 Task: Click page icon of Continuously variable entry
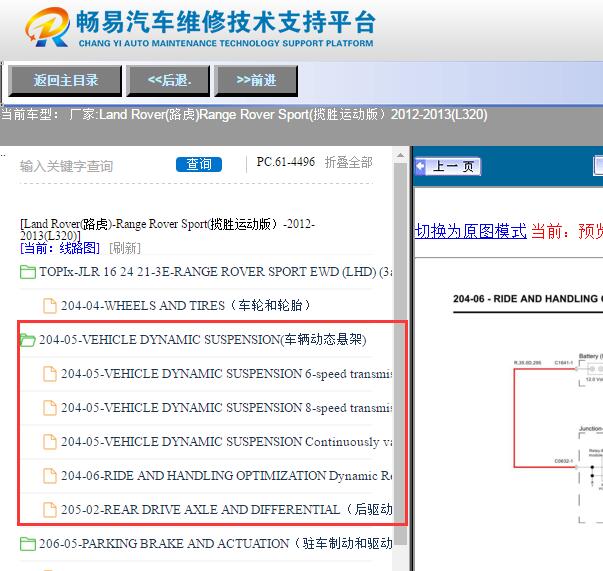[x=50, y=442]
